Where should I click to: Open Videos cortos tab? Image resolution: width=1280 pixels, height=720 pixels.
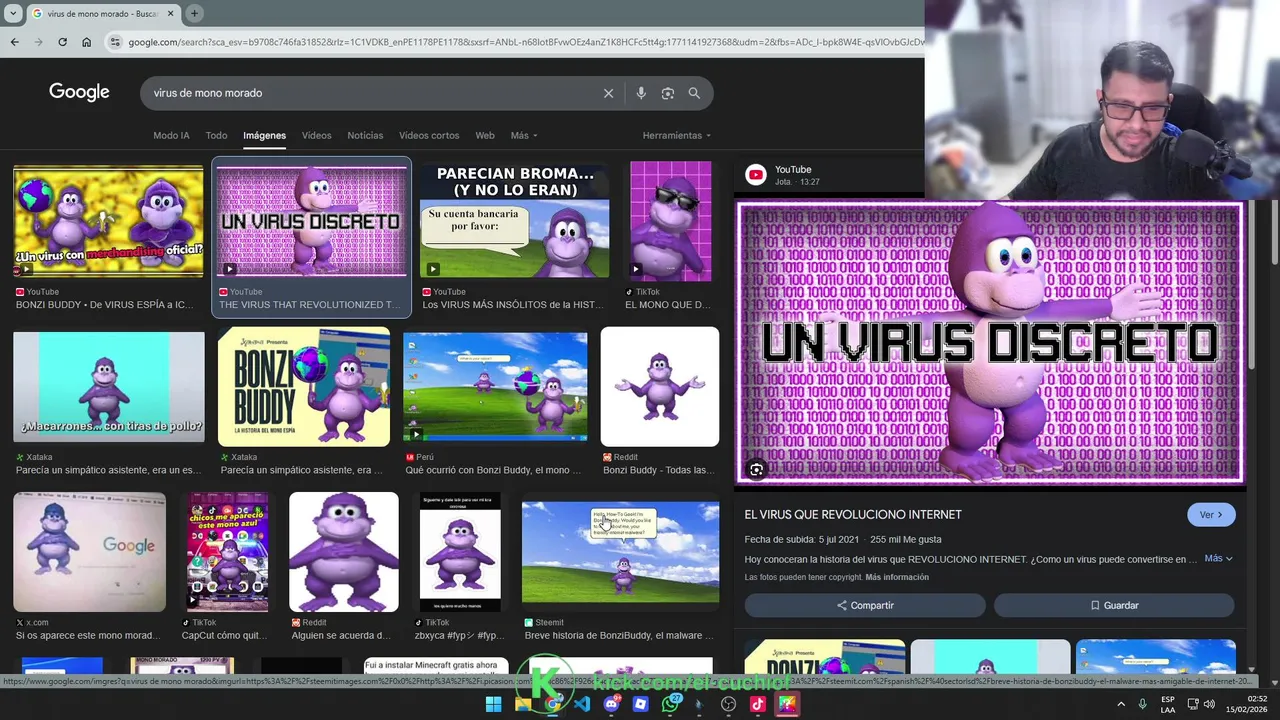coord(429,135)
